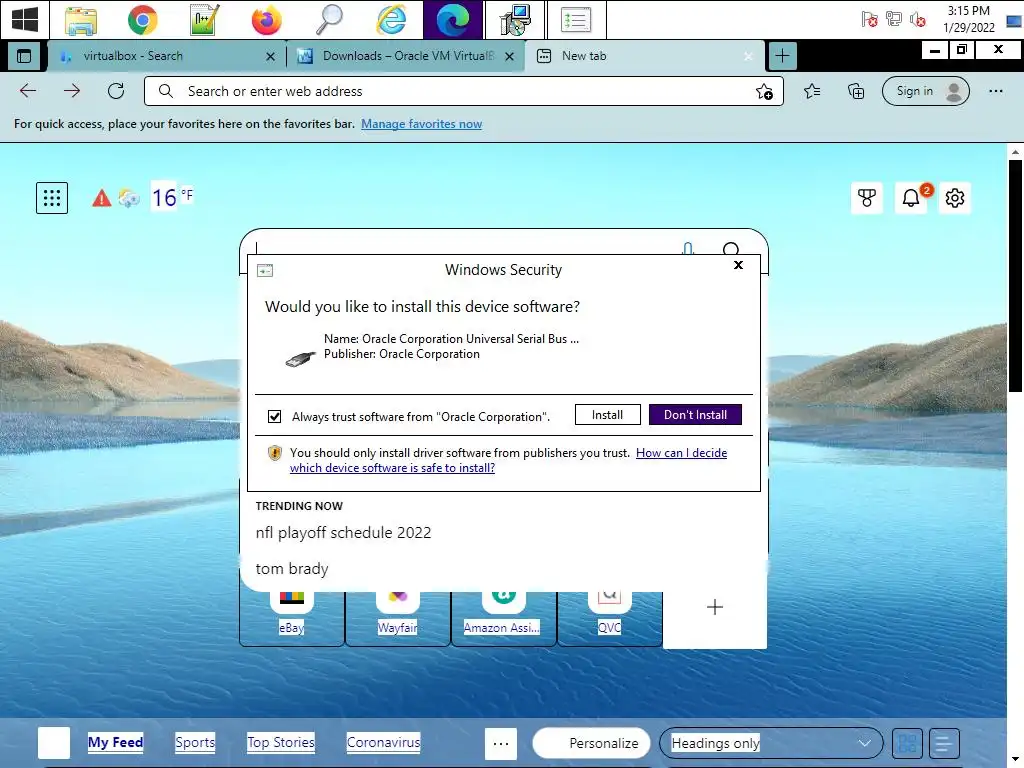Viewport: 1024px width, 768px height.
Task: Open the Magnifier search taskbar icon
Action: click(328, 20)
